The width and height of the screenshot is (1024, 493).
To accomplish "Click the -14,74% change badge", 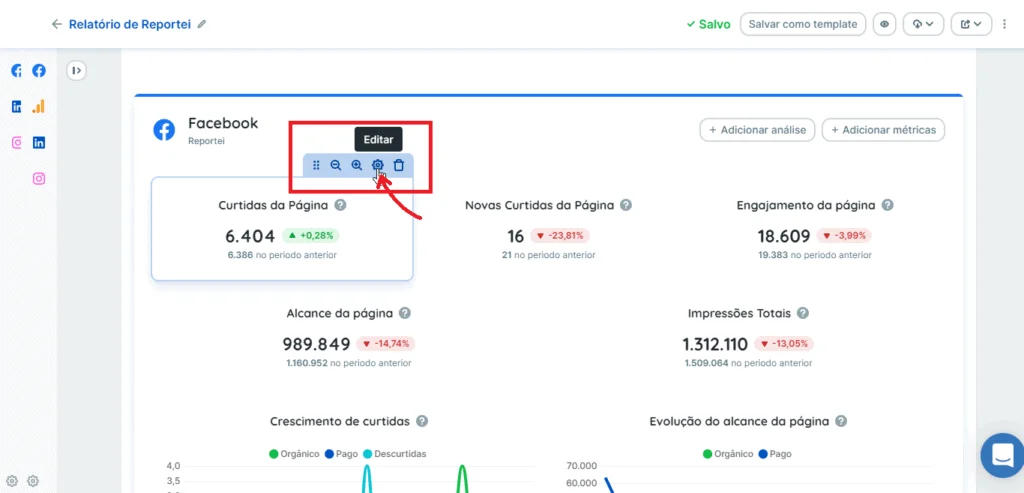I will click(387, 344).
